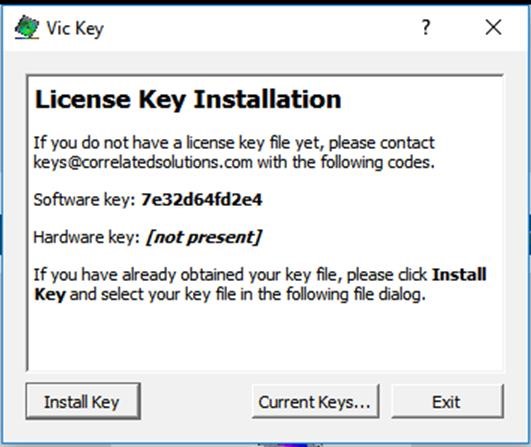The height and width of the screenshot is (447, 531).
Task: Click the empty area below the instructions text
Action: pyautogui.click(x=266, y=337)
